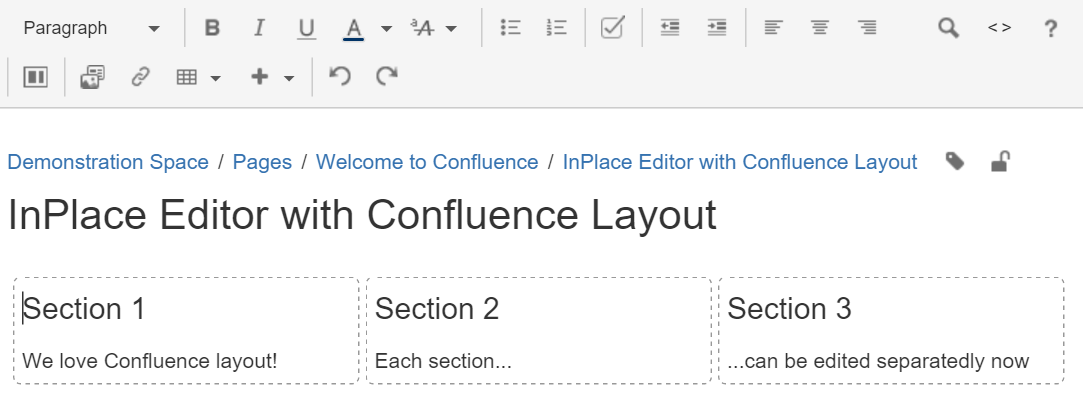Apply the current text color swatch
The image size is (1083, 405).
click(x=353, y=28)
